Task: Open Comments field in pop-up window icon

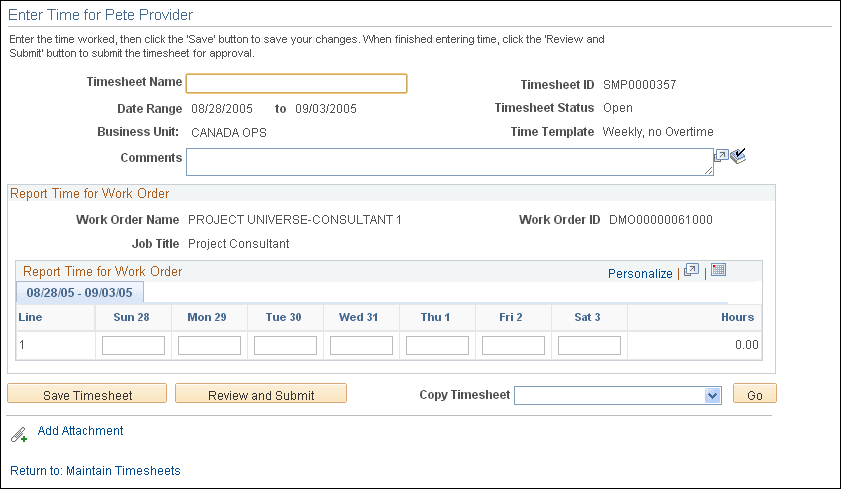Action: 721,156
